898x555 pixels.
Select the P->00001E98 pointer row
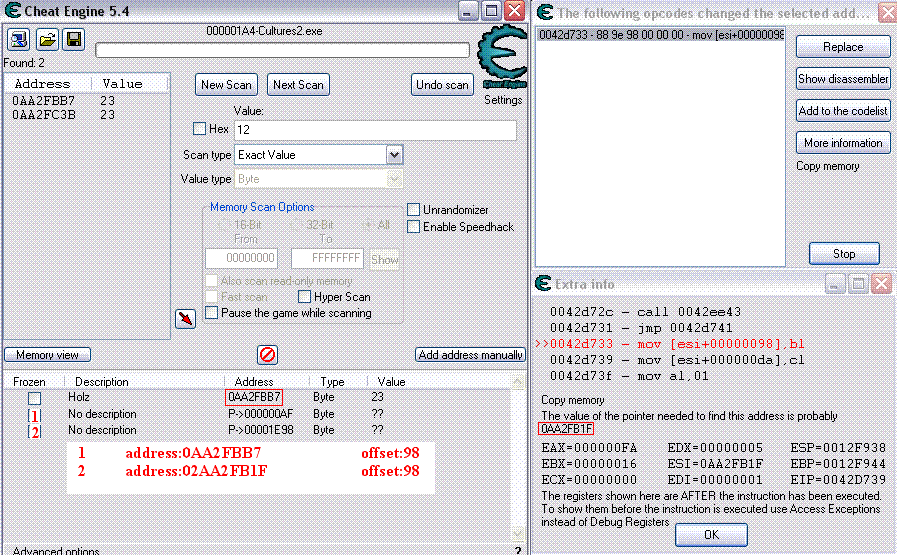258,430
